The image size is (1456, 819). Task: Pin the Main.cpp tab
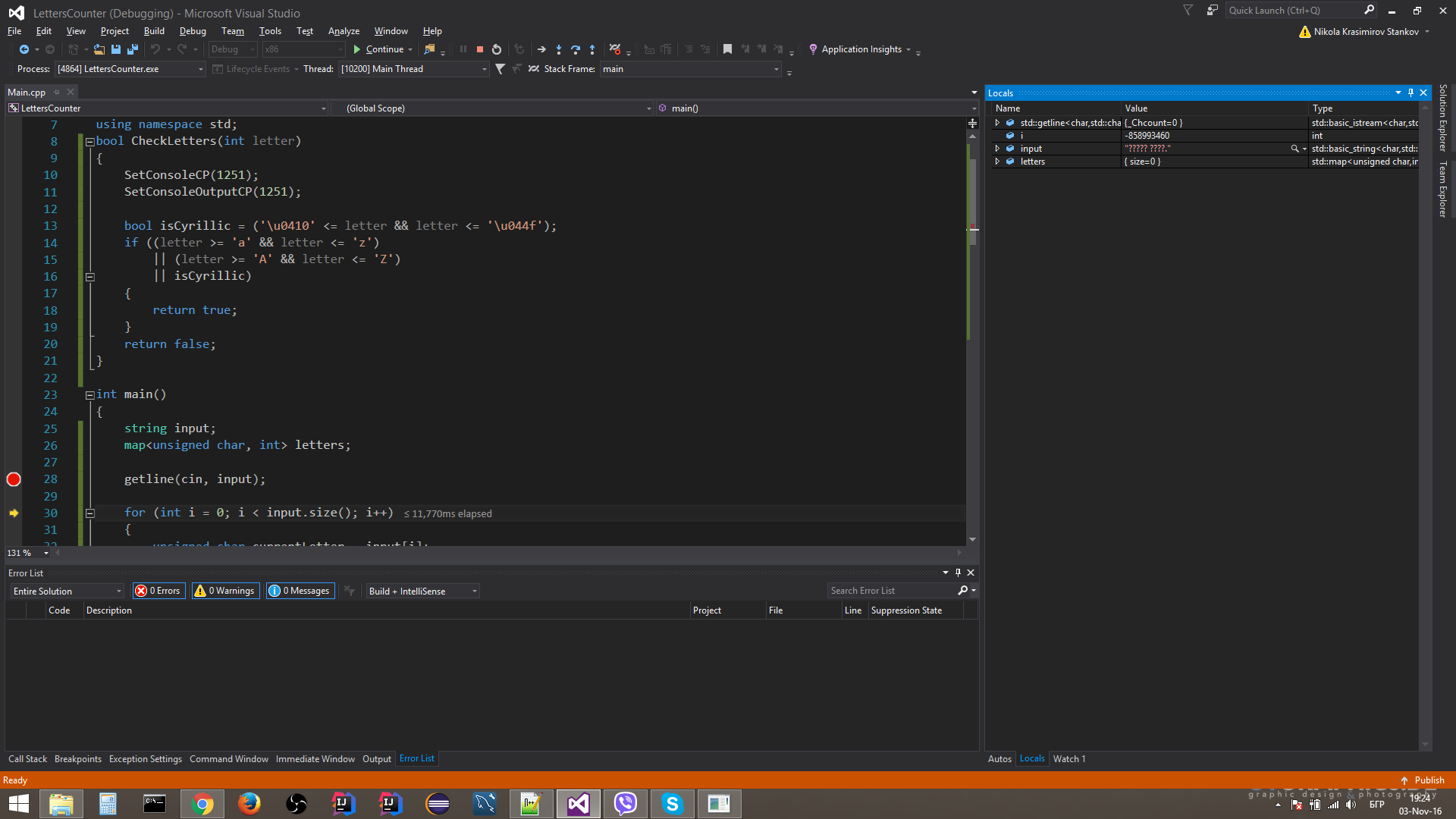56,93
